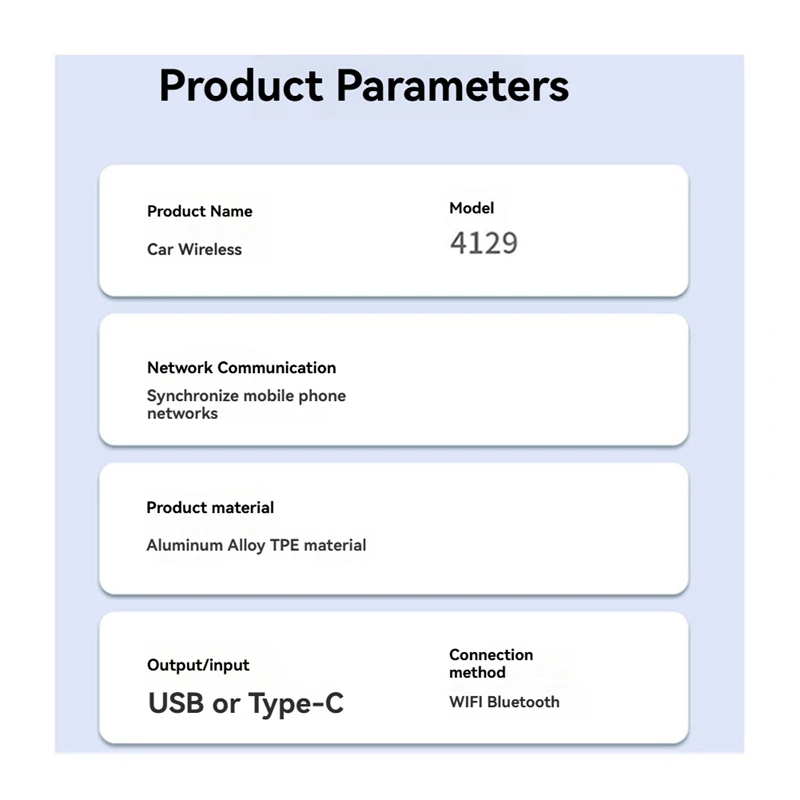Image resolution: width=800 pixels, height=800 pixels.
Task: Click the "Aluminum Alloy" text
Action: [x=206, y=545]
